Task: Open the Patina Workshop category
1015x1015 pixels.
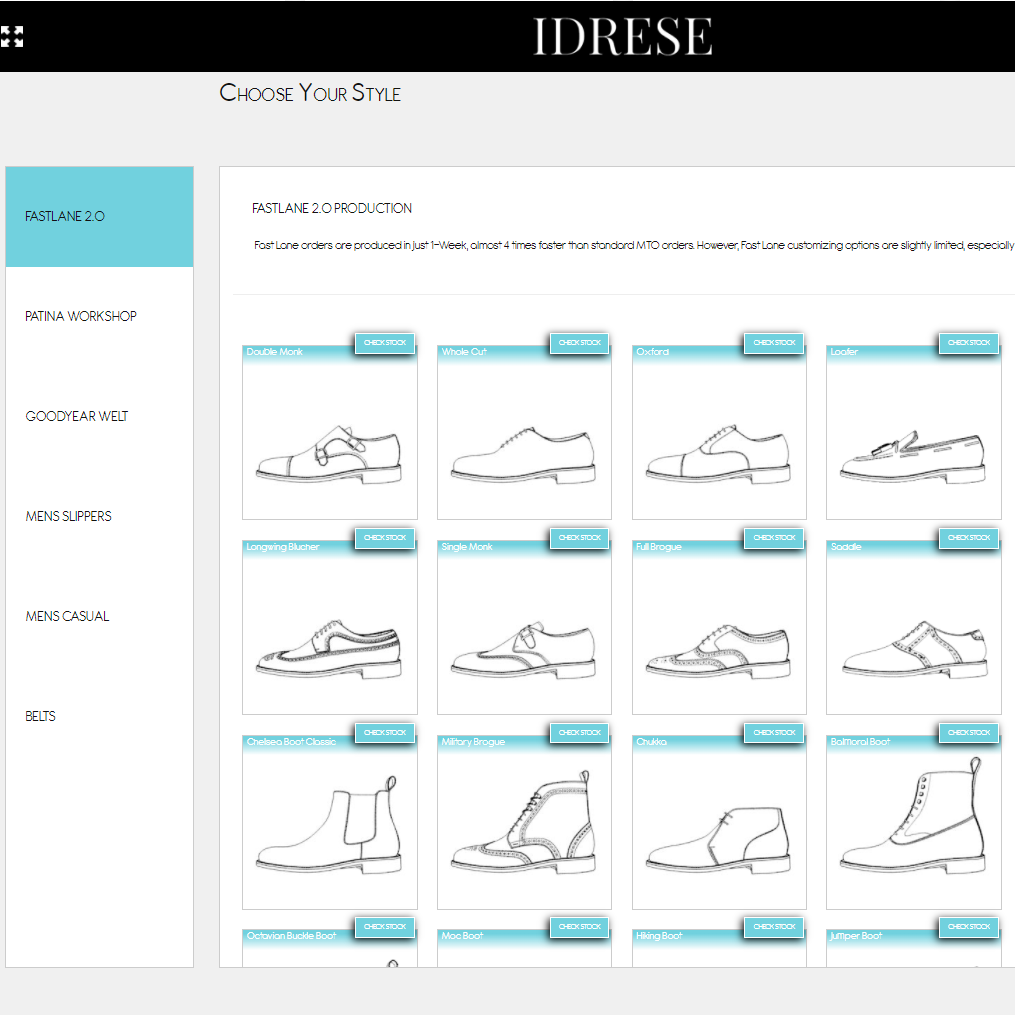Action: (99, 316)
